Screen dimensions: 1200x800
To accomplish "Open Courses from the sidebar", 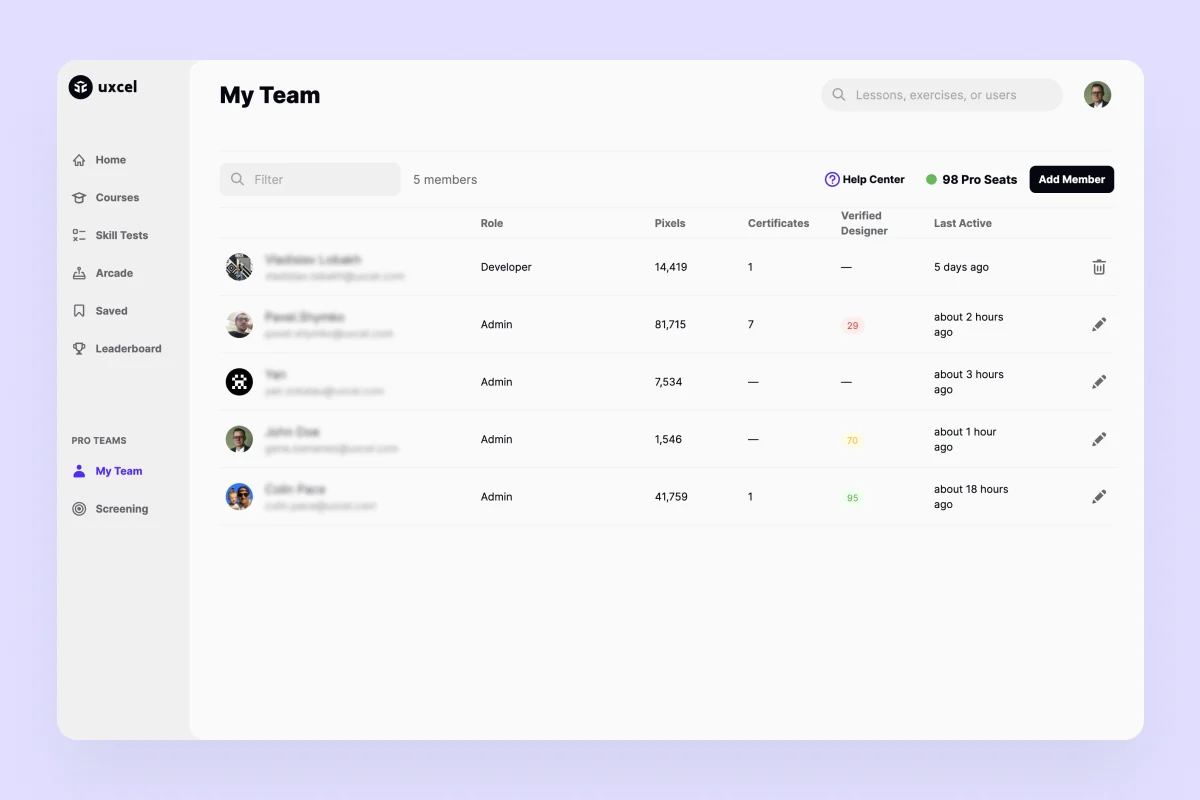I will [x=117, y=198].
